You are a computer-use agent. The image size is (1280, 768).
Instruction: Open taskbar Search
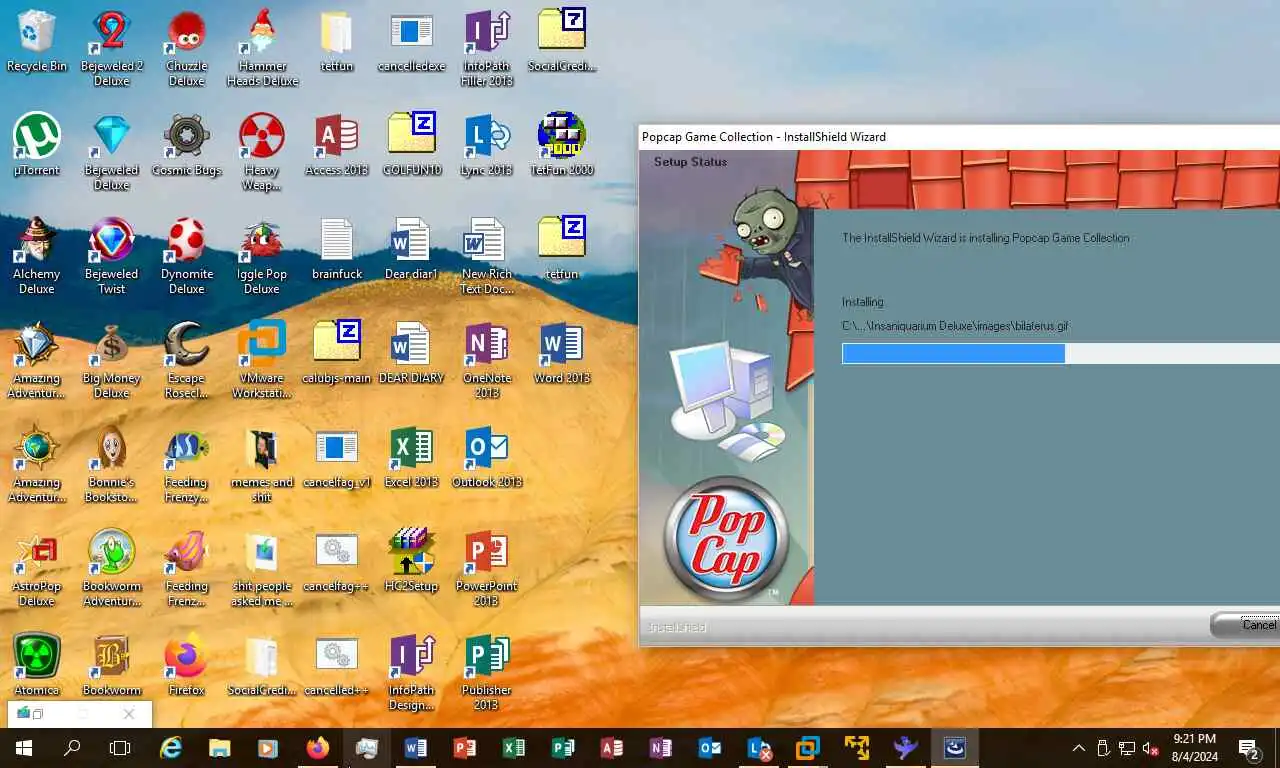tap(72, 748)
